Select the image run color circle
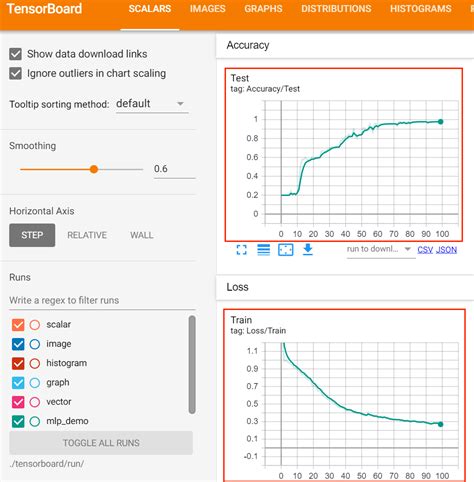 tap(35, 344)
